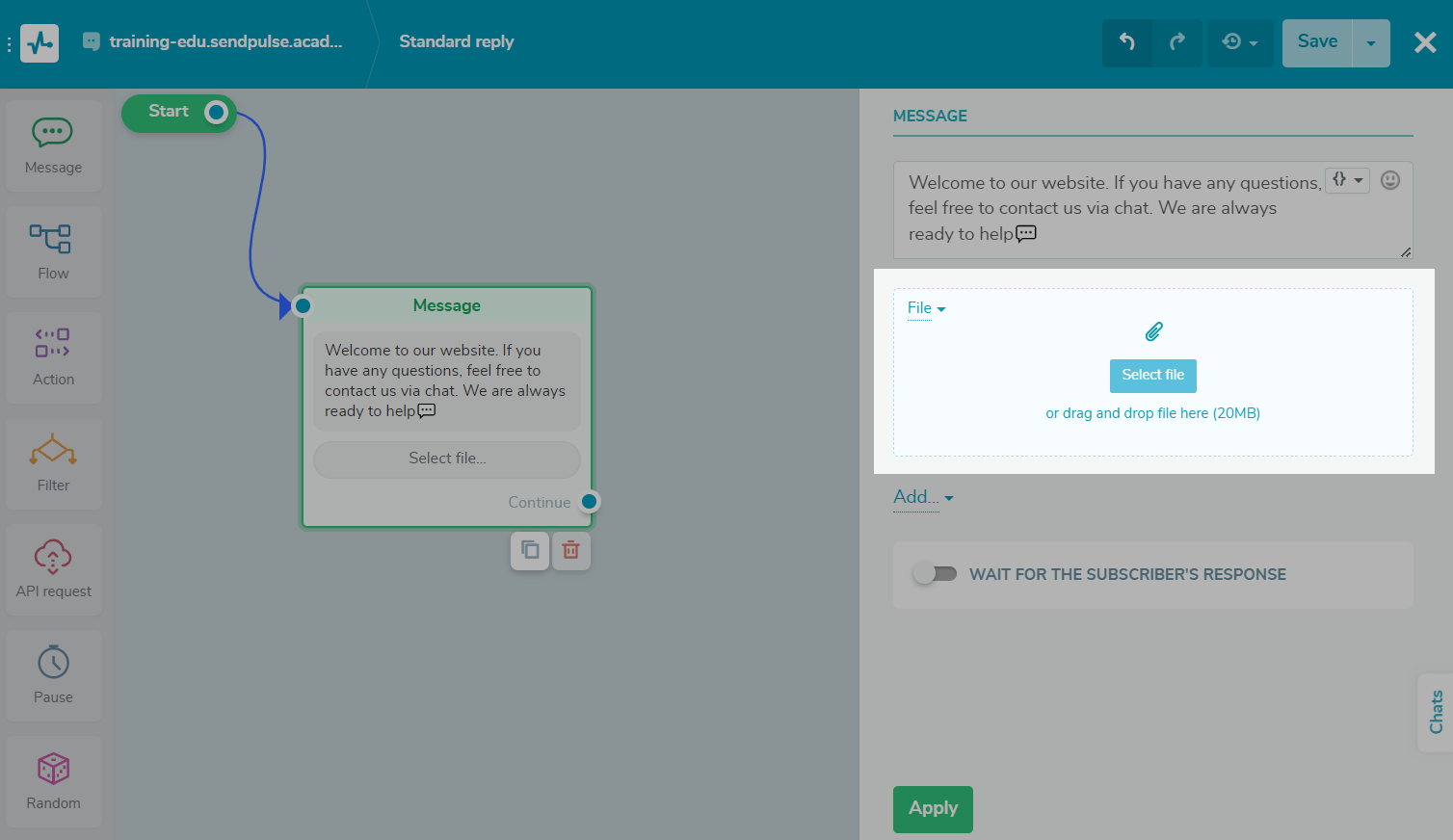Open the Action block from the sidebar
The width and height of the screenshot is (1453, 840).
pos(53,356)
